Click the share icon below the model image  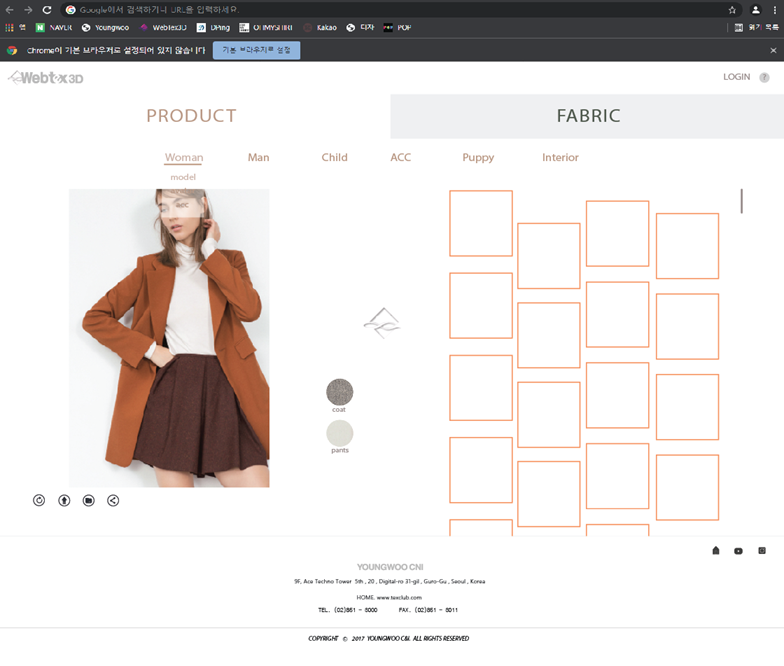(x=113, y=500)
